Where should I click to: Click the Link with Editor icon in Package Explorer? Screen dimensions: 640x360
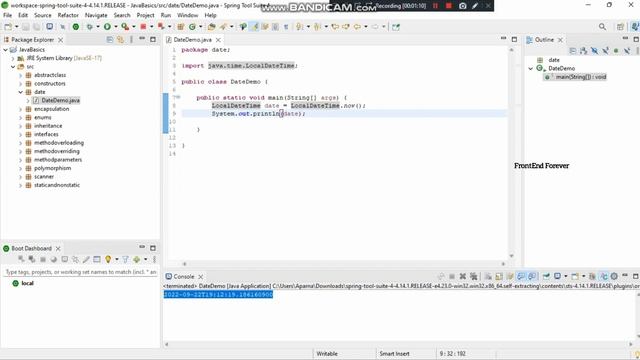120,40
